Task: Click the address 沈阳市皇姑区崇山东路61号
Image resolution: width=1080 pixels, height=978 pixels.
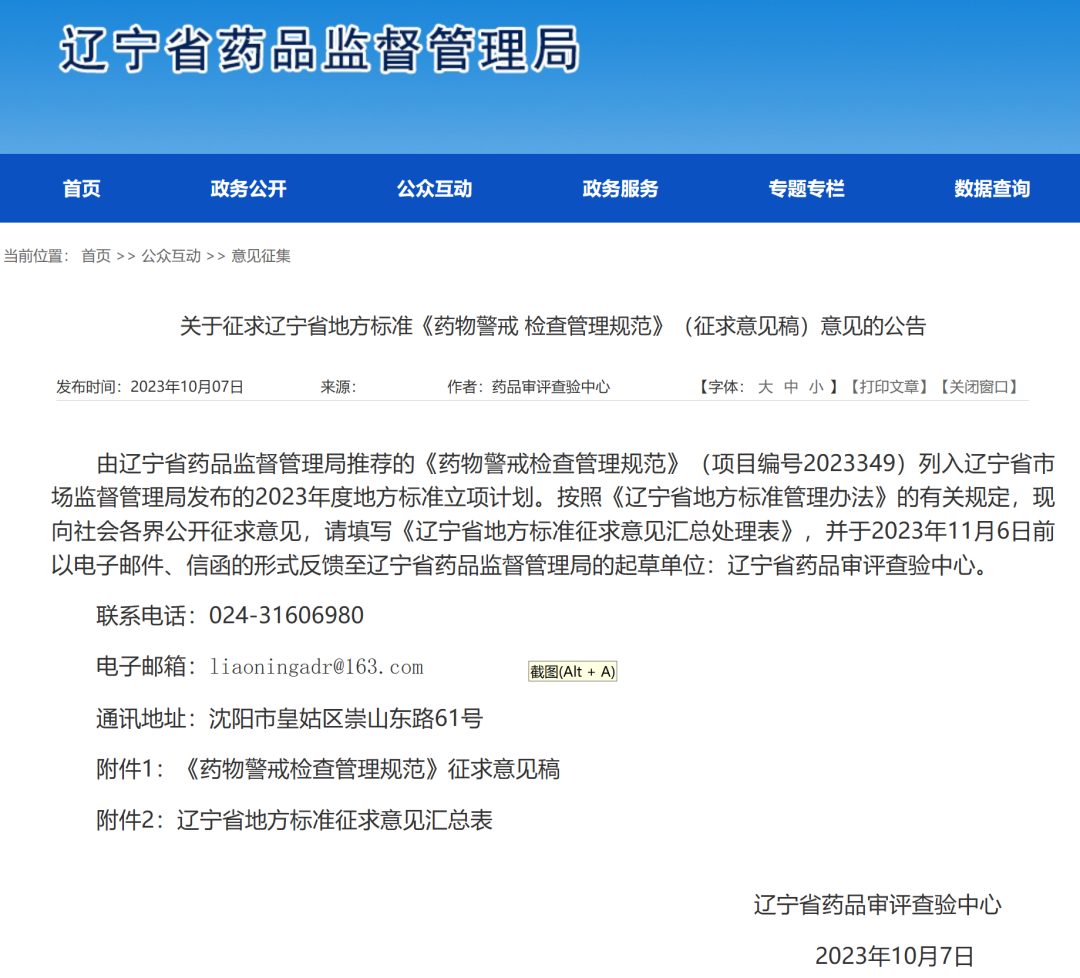Action: (346, 718)
